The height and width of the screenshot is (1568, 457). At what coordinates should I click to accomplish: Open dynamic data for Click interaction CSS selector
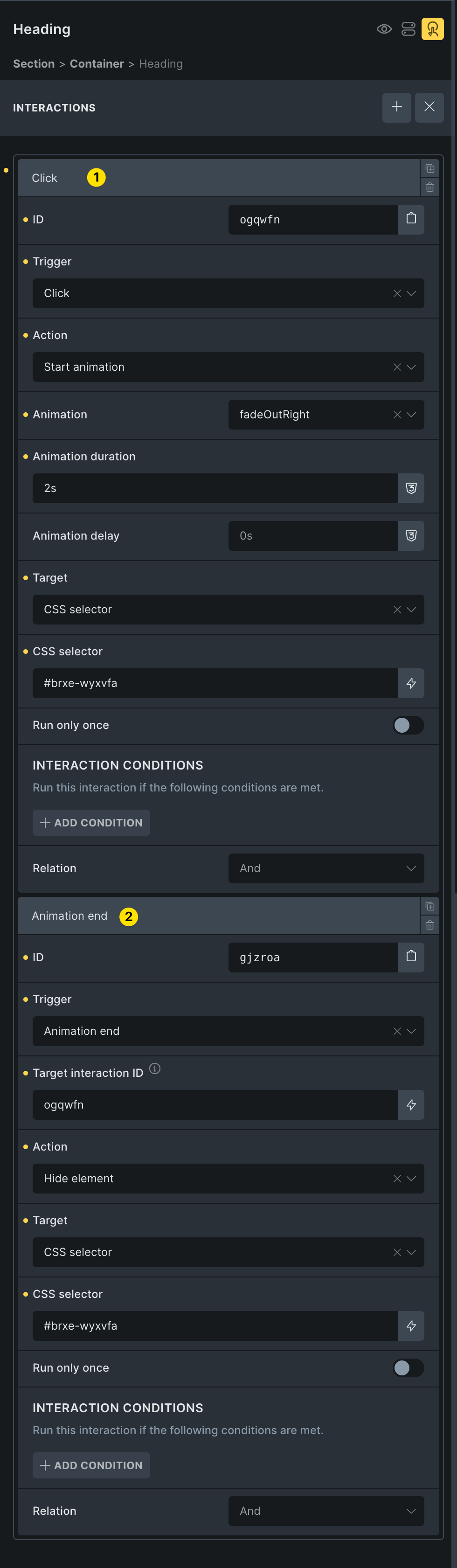pos(411,683)
